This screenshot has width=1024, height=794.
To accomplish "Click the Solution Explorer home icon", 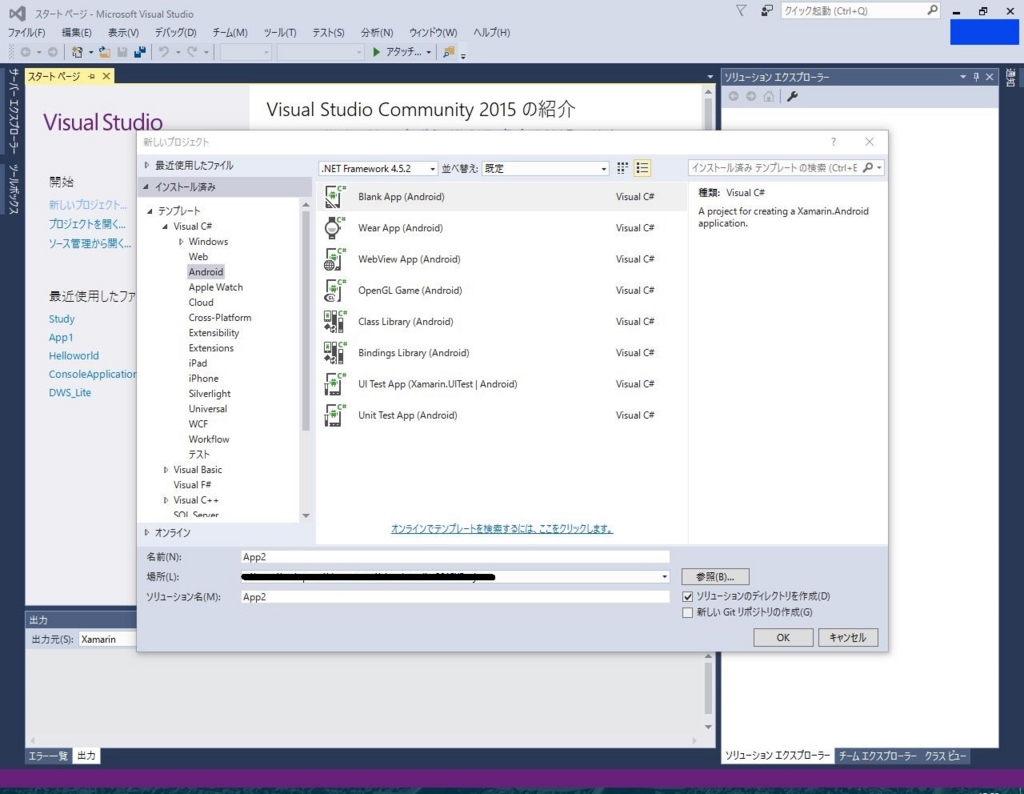I will 769,97.
